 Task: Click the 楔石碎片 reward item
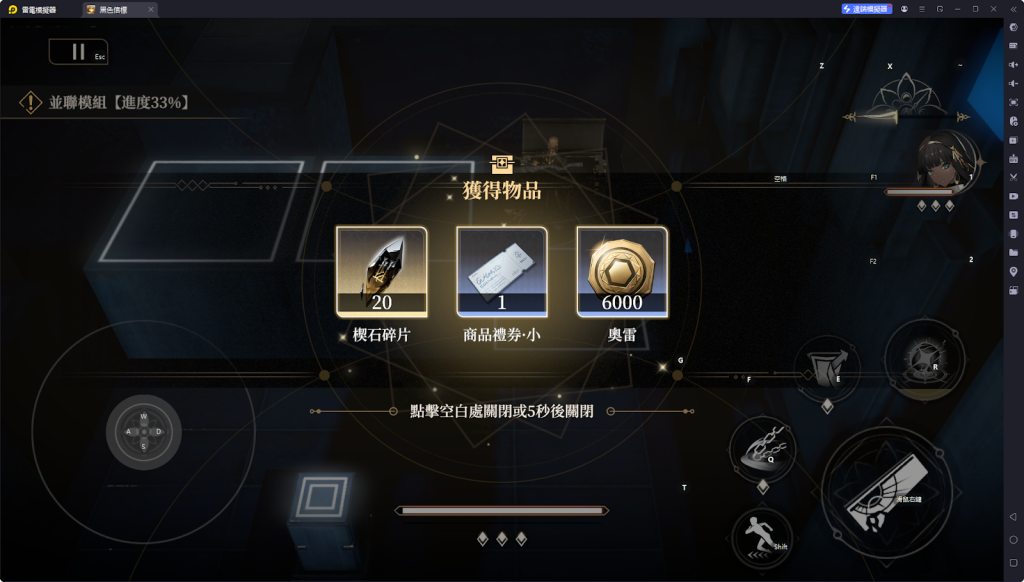(x=382, y=272)
